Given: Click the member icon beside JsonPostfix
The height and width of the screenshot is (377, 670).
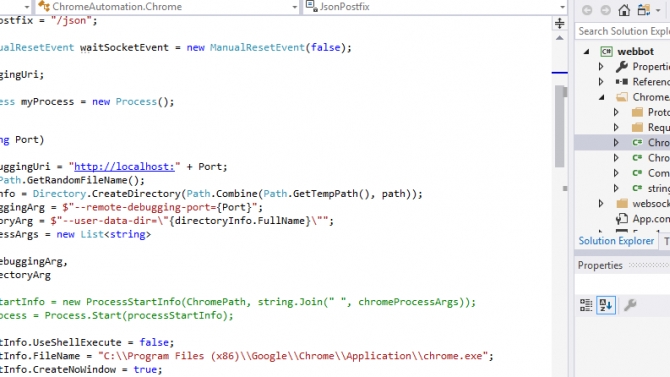Looking at the screenshot, I should click(311, 6).
